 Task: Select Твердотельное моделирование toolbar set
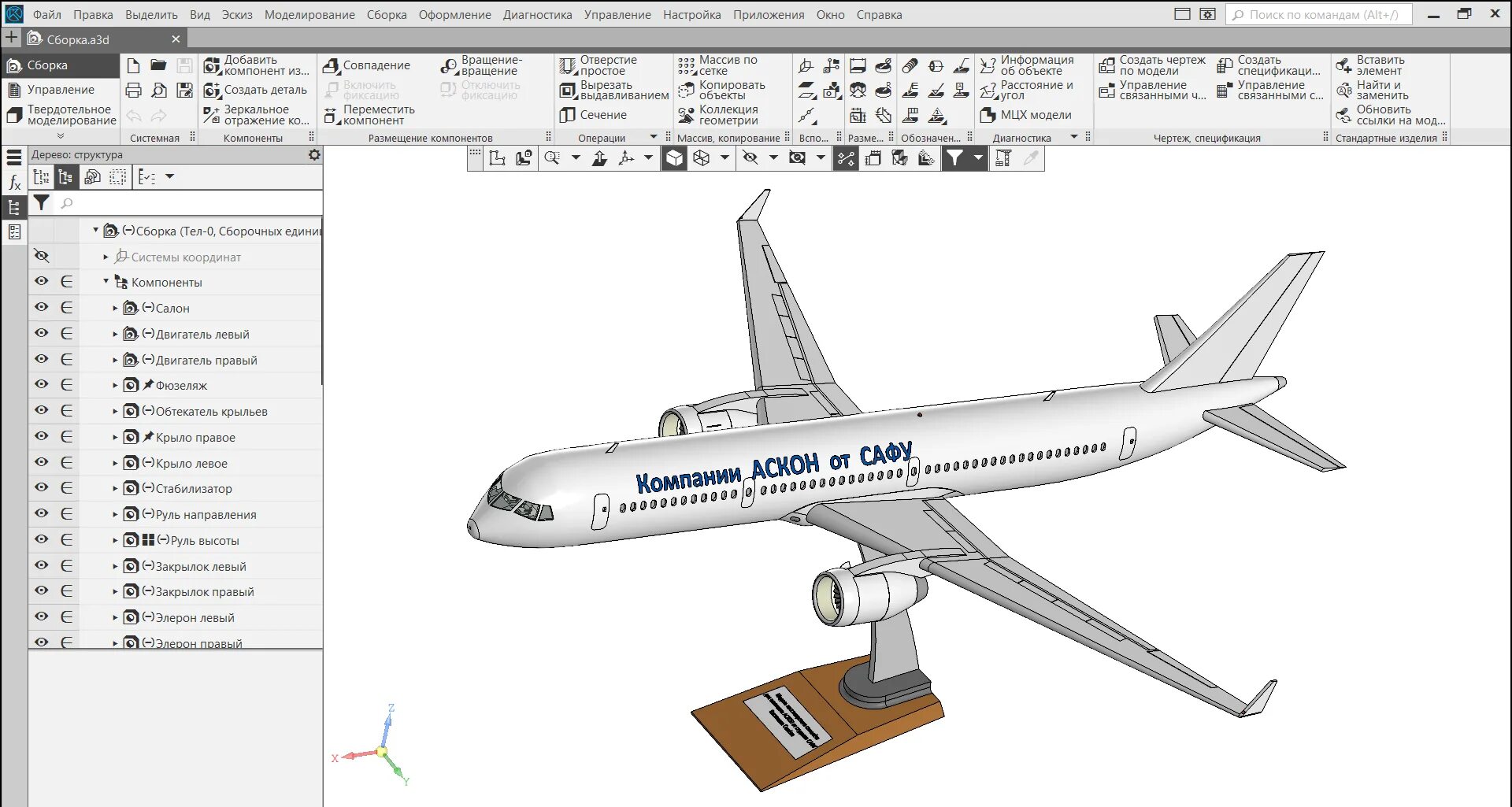click(x=61, y=115)
